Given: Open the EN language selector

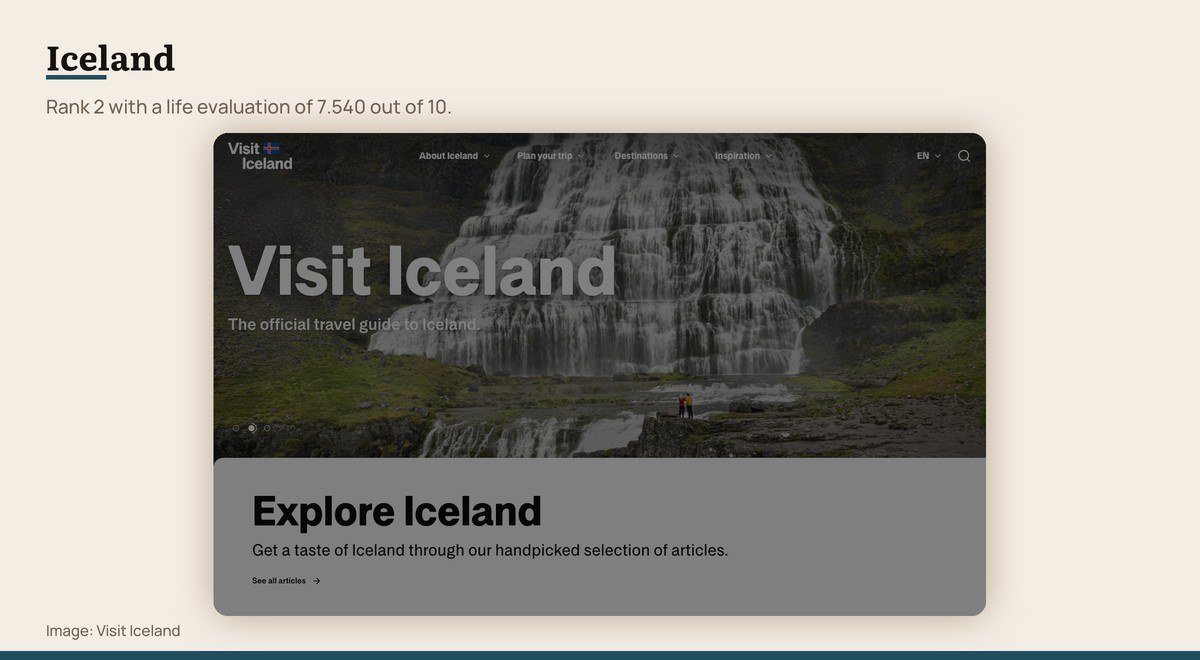Looking at the screenshot, I should (928, 156).
